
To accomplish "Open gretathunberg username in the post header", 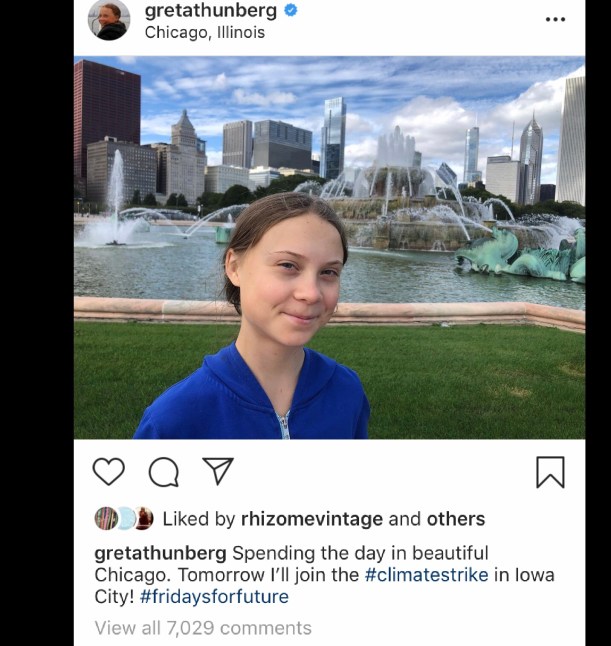I will [211, 11].
